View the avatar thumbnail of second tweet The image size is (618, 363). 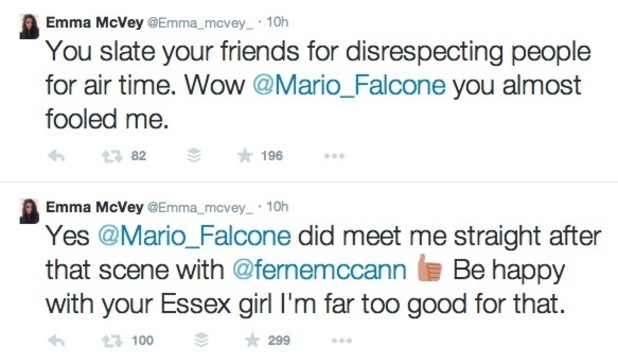(30, 211)
